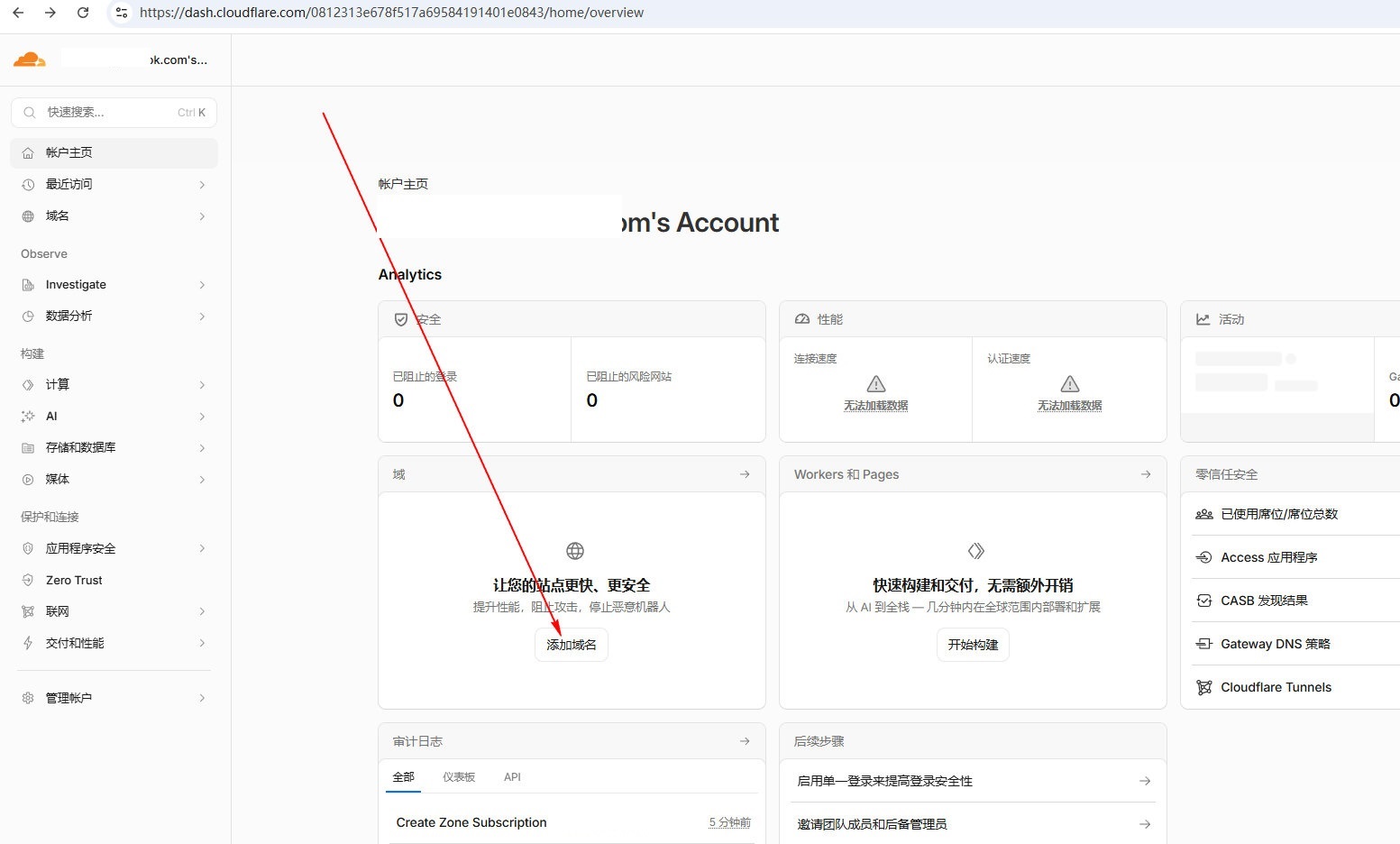Expand the 媒体 sidebar chevron
This screenshot has width=1400, height=844.
click(x=202, y=480)
